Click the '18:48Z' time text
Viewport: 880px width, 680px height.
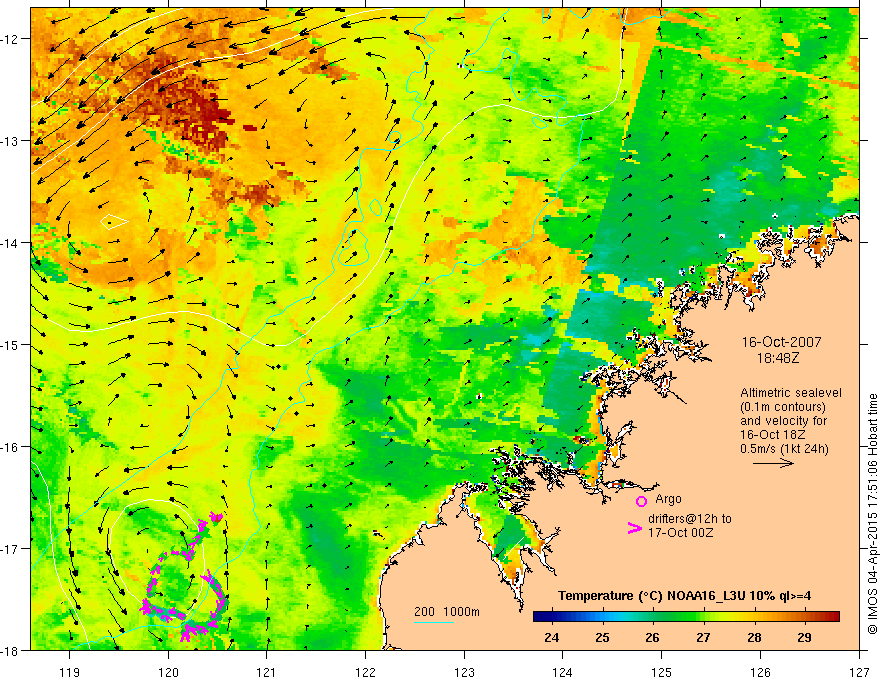tap(777, 358)
